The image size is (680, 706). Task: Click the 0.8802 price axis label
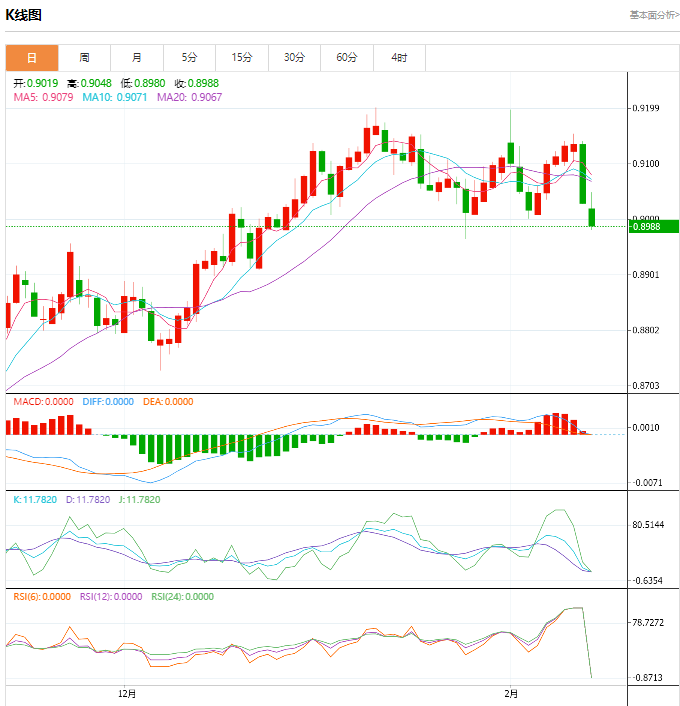tap(646, 330)
